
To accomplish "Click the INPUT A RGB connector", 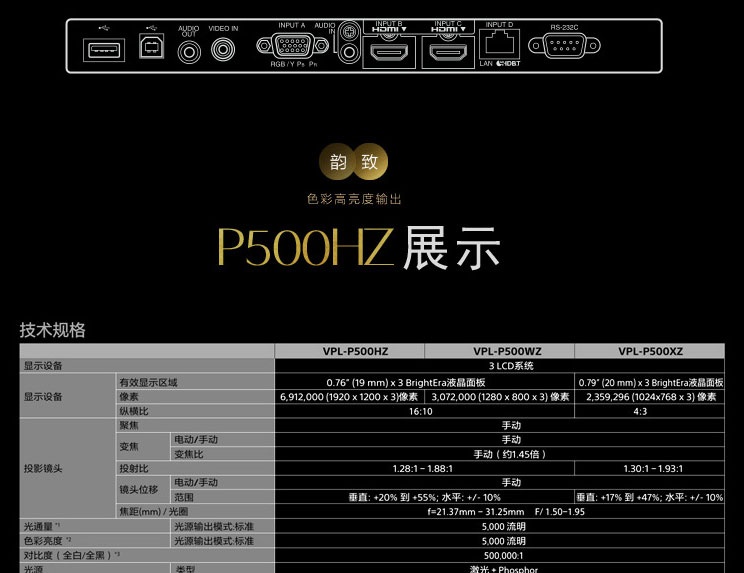I will (x=292, y=46).
